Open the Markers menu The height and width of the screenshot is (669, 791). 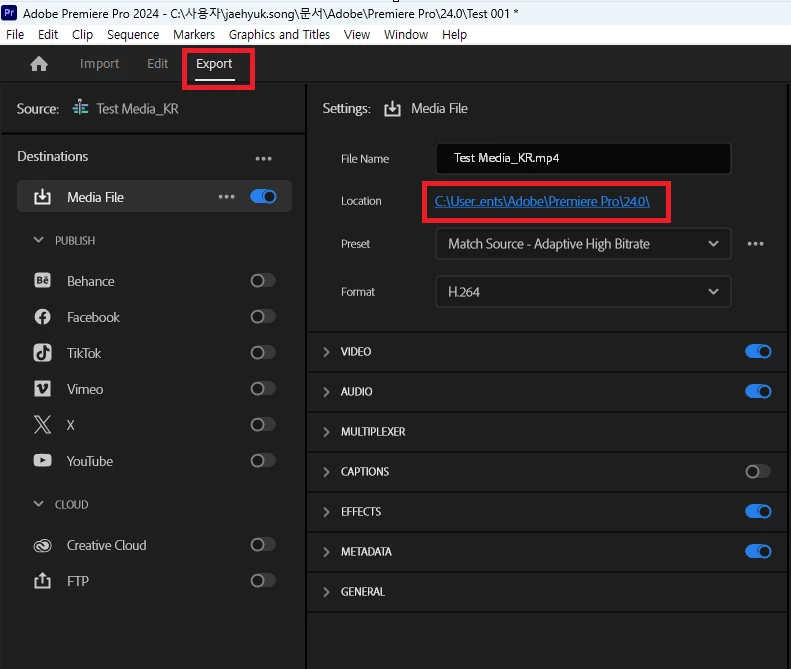point(194,34)
